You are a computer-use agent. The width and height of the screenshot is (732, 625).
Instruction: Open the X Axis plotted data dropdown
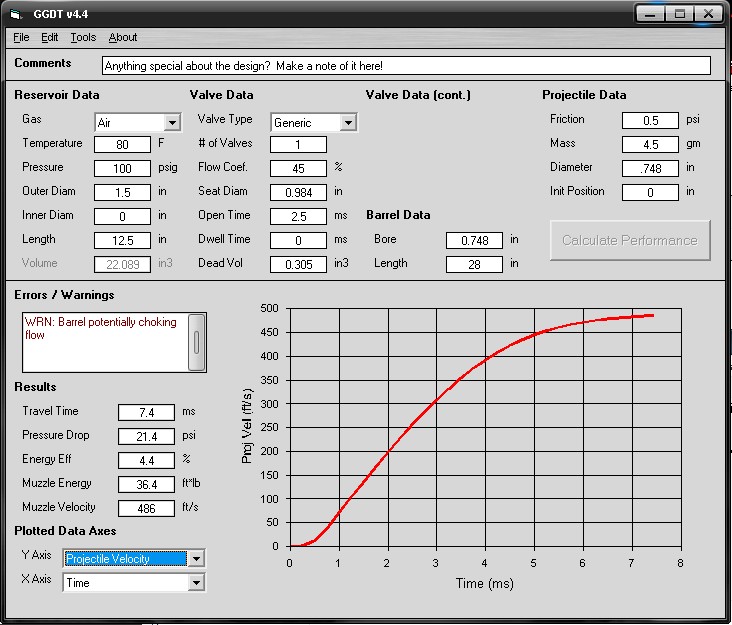click(x=196, y=583)
